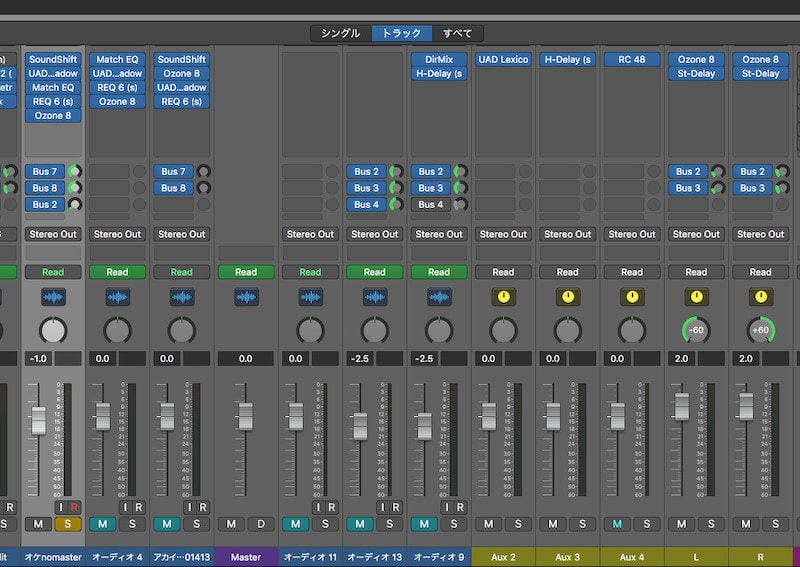
Task: Open Stereo Out output menu on オーディオ 11
Action: (310, 234)
